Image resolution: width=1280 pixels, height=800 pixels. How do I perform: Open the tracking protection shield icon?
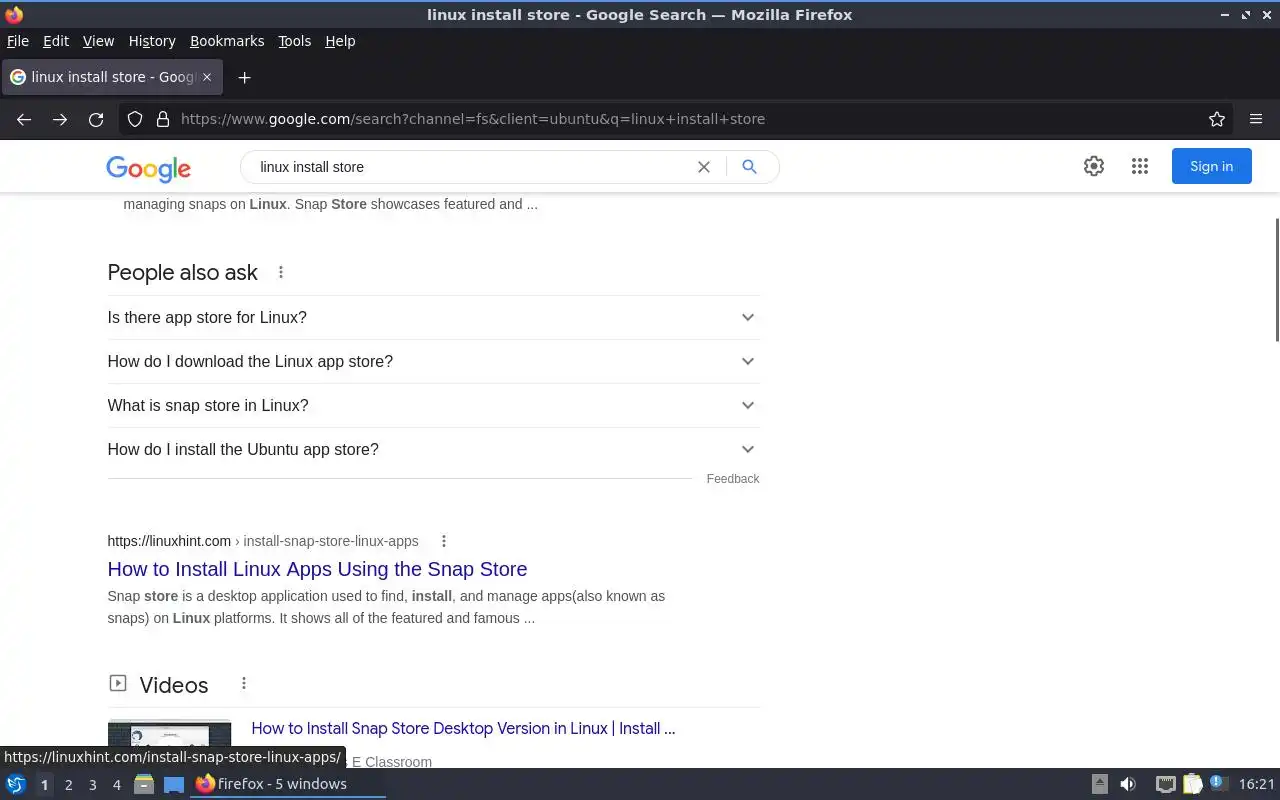135,119
